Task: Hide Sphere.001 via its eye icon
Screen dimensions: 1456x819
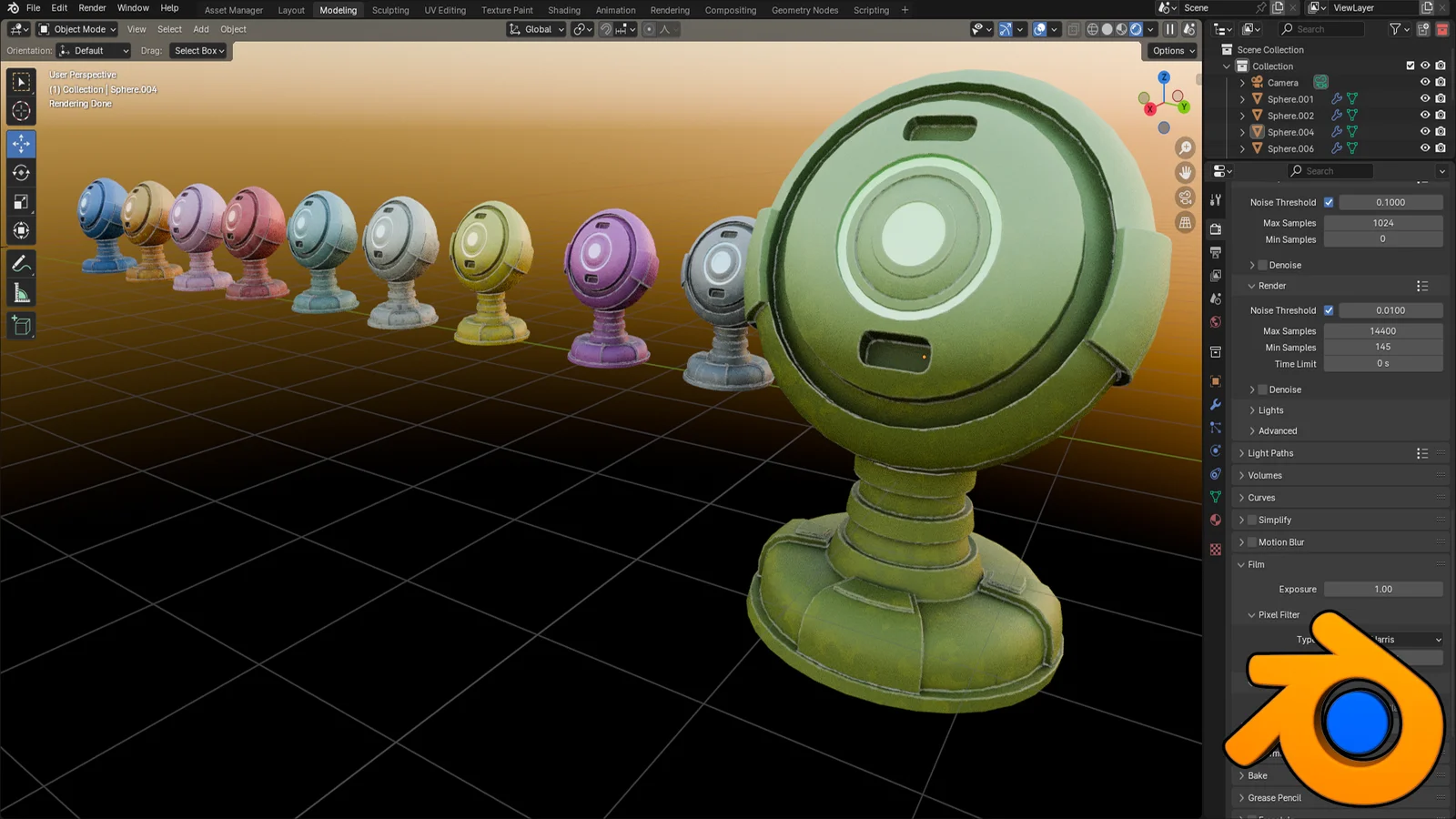Action: tap(1425, 98)
